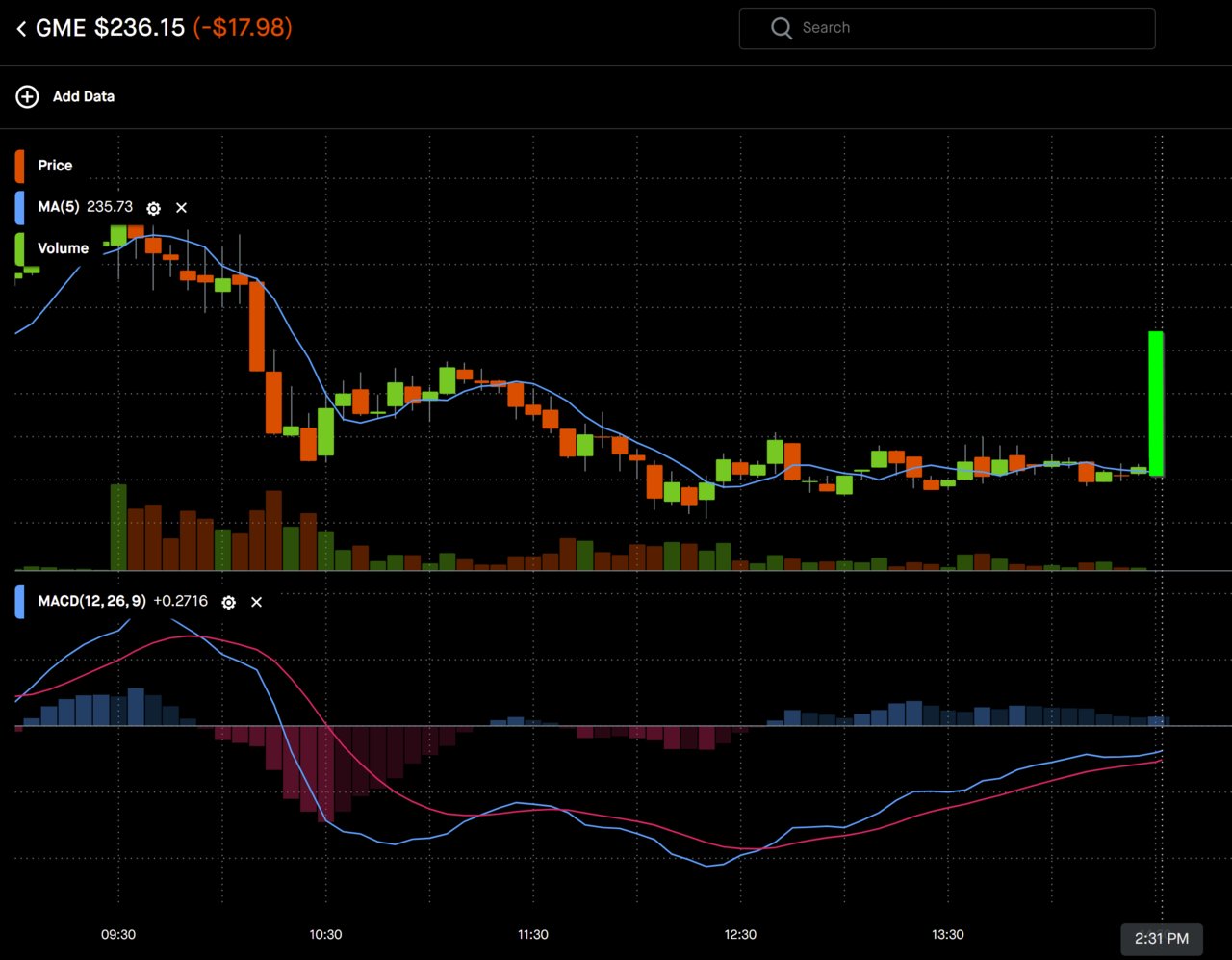Click the long orange candle before 10:30
Screen dimensions: 1232x960
click(x=257, y=326)
